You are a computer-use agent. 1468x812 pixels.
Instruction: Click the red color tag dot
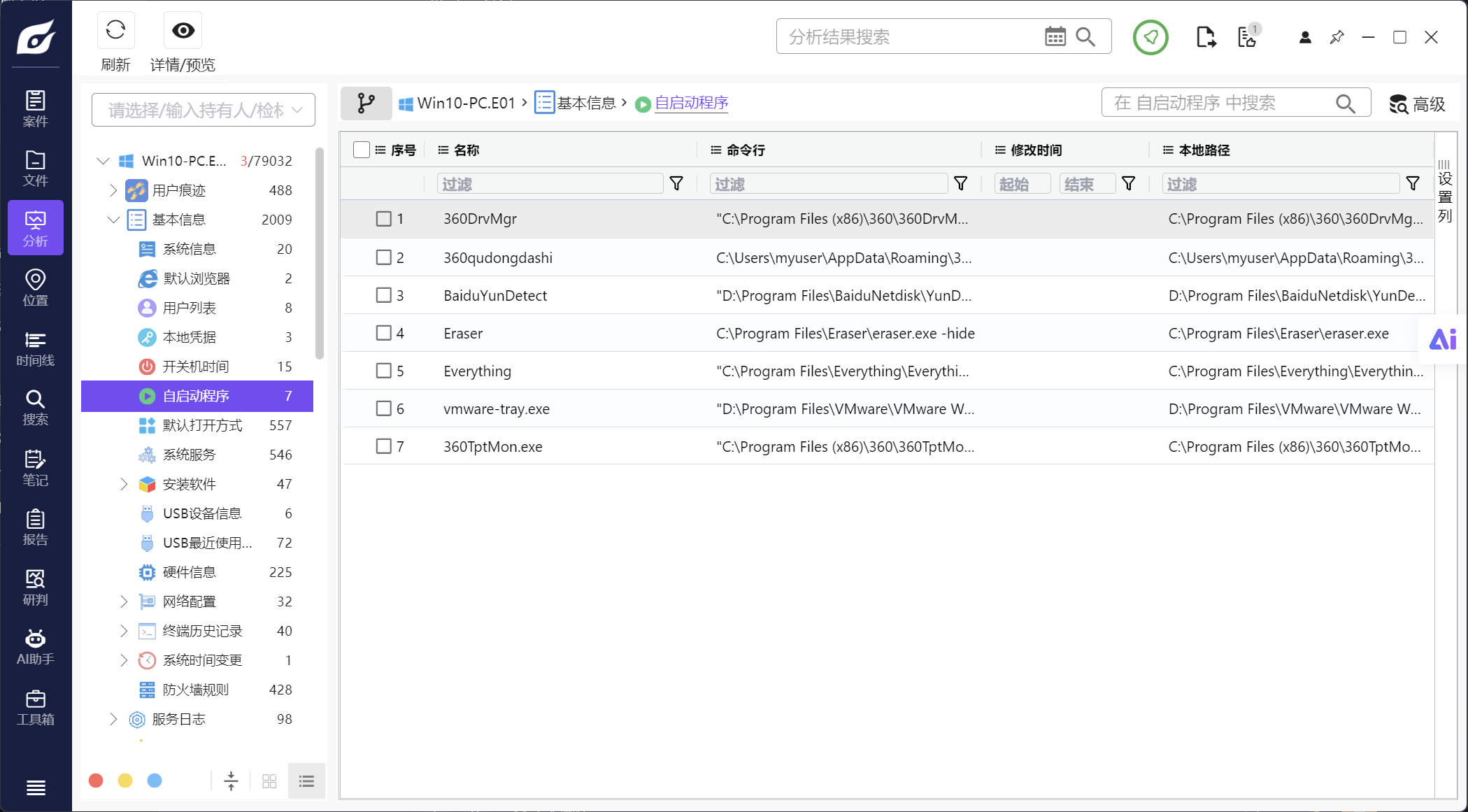pos(97,781)
